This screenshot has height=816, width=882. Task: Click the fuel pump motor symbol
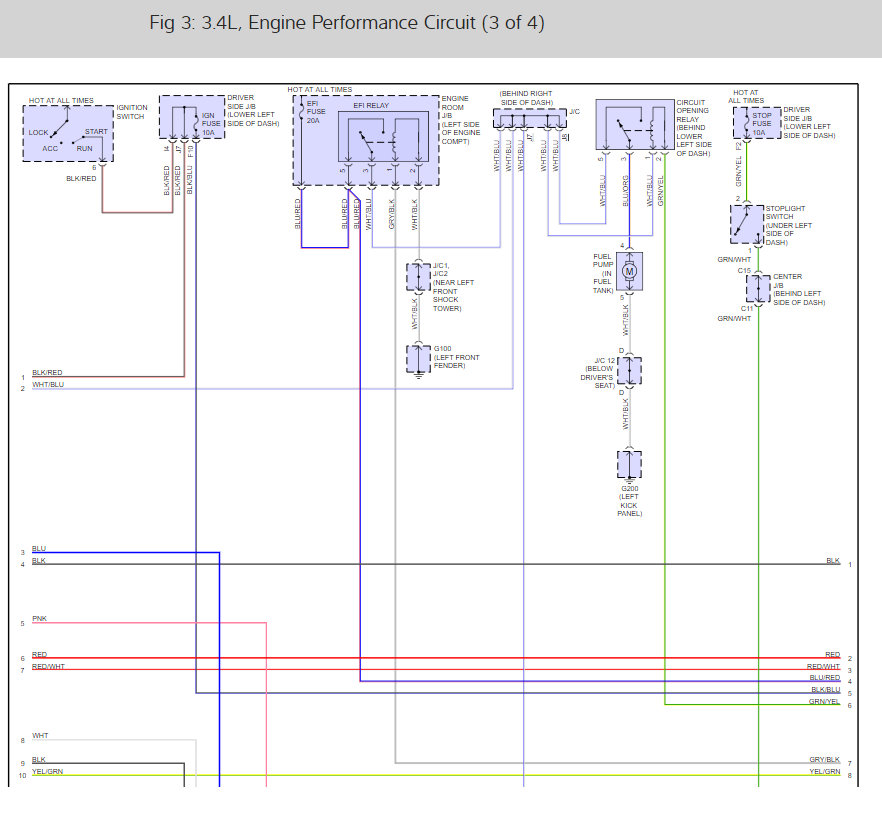click(x=629, y=270)
